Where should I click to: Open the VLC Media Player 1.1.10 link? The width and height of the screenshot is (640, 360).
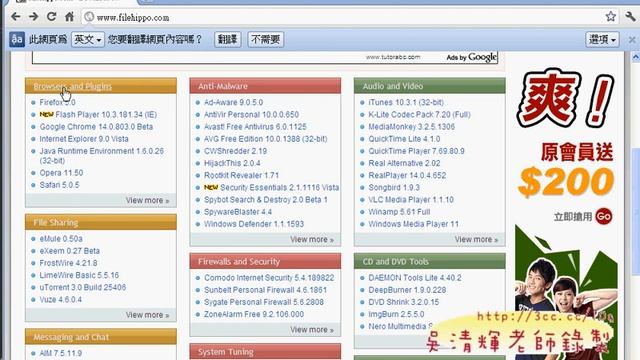(x=411, y=200)
